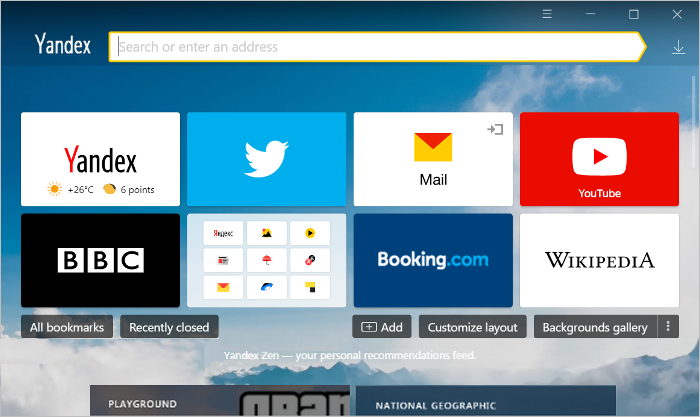Click the news newspaper mini icon in folder

[223, 260]
